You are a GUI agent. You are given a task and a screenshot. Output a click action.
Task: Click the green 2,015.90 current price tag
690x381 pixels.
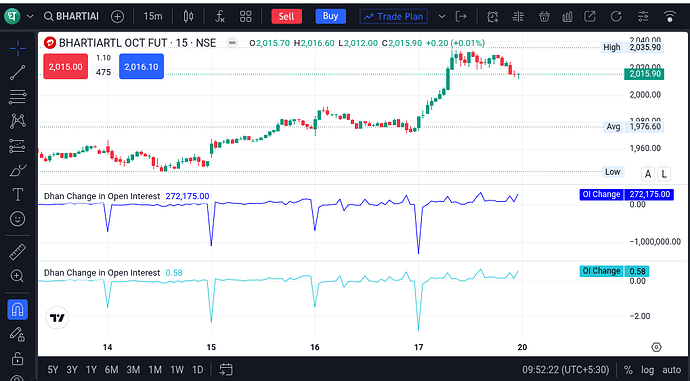point(644,74)
